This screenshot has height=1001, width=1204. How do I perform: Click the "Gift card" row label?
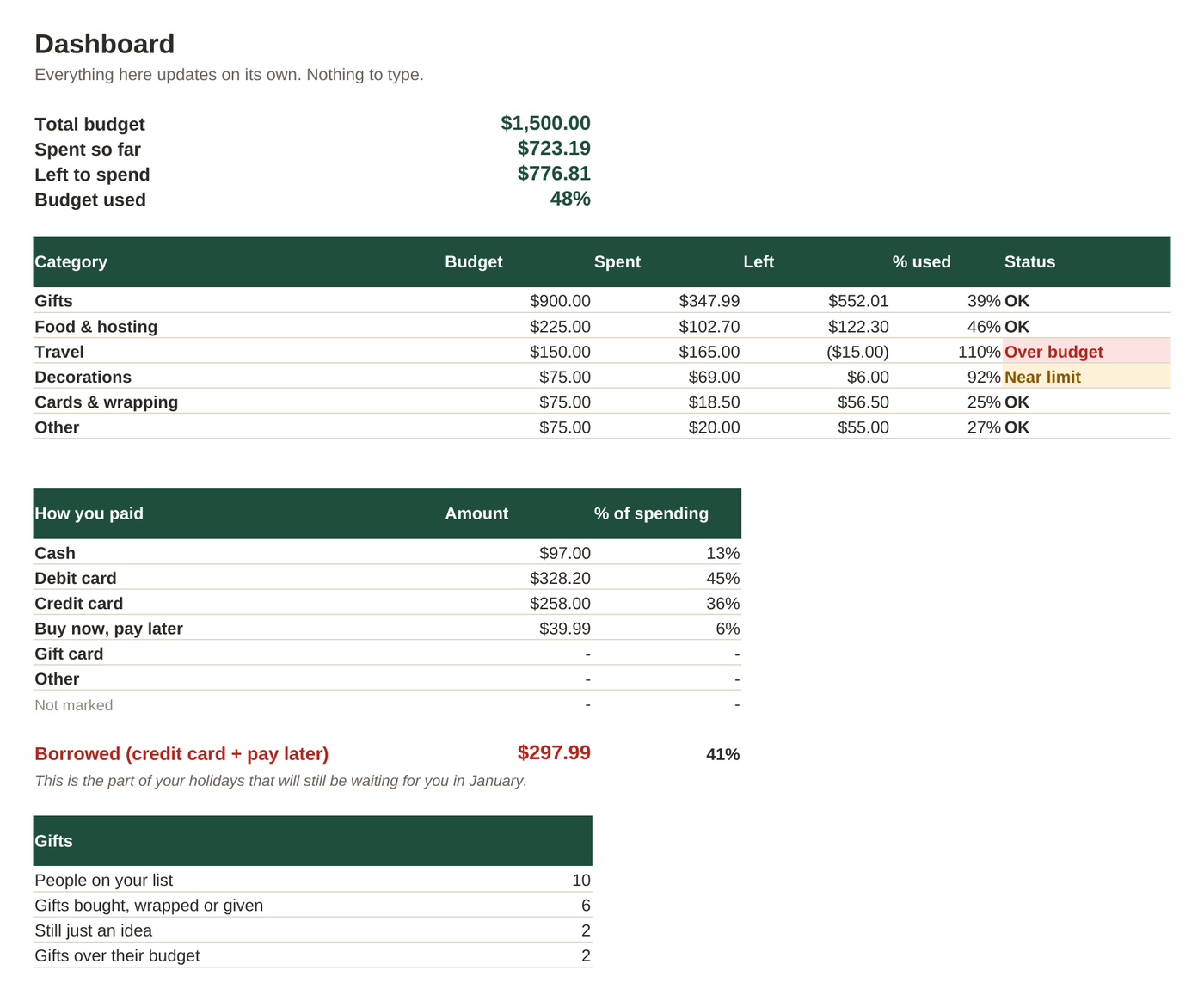pos(69,654)
